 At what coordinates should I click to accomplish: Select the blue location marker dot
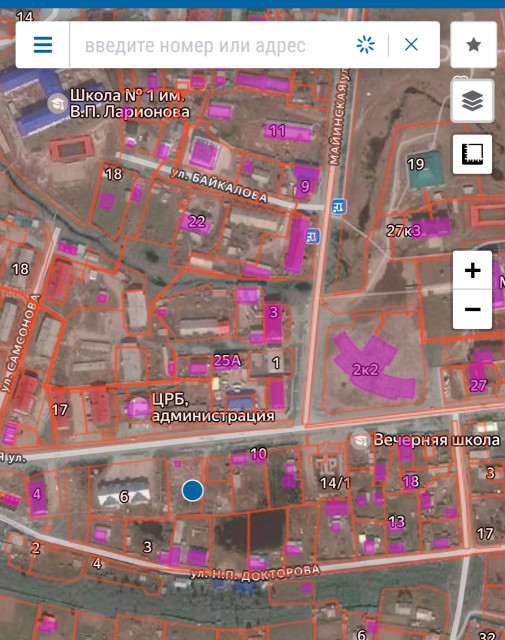[x=193, y=491]
